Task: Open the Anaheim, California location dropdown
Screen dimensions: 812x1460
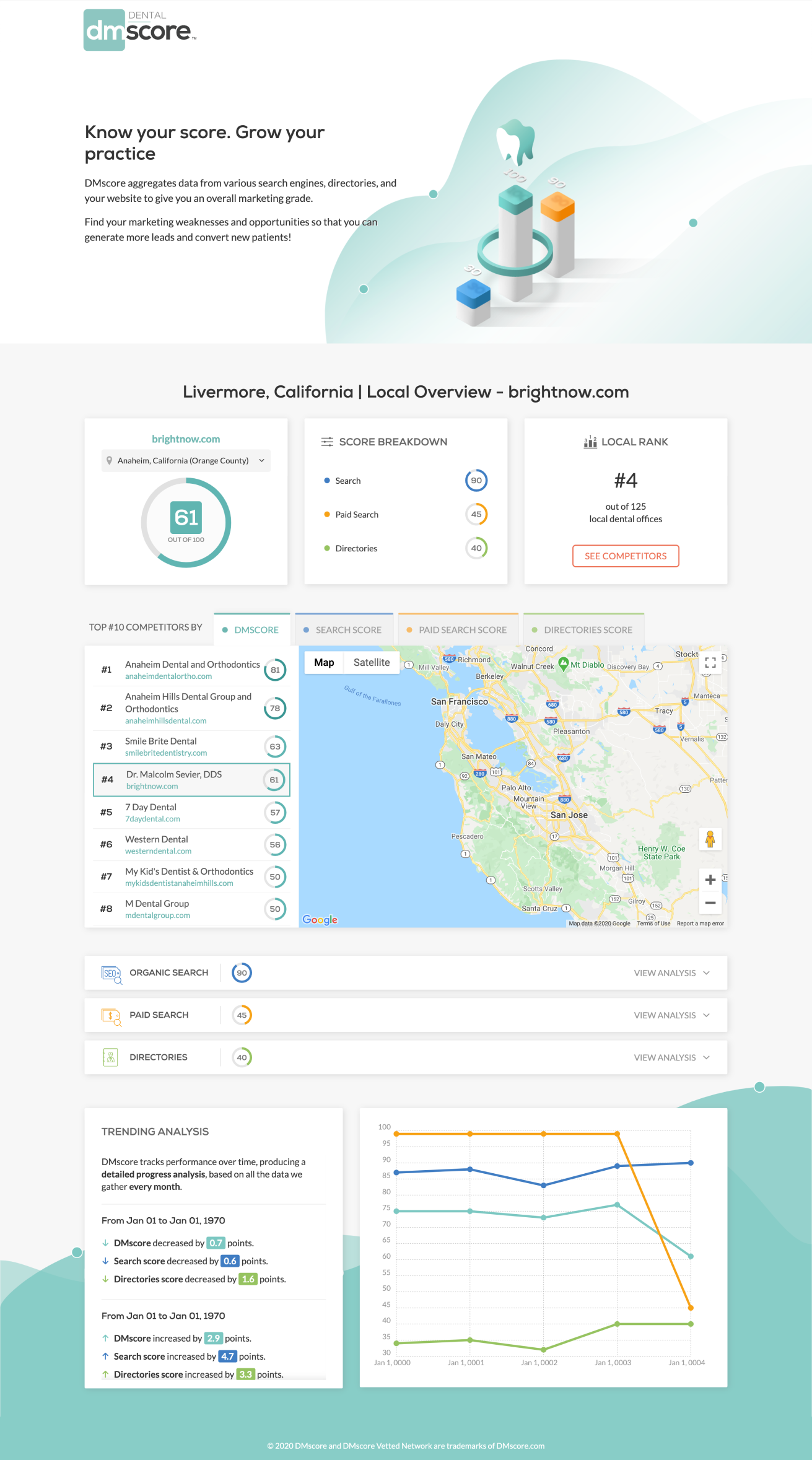Action: pos(186,460)
